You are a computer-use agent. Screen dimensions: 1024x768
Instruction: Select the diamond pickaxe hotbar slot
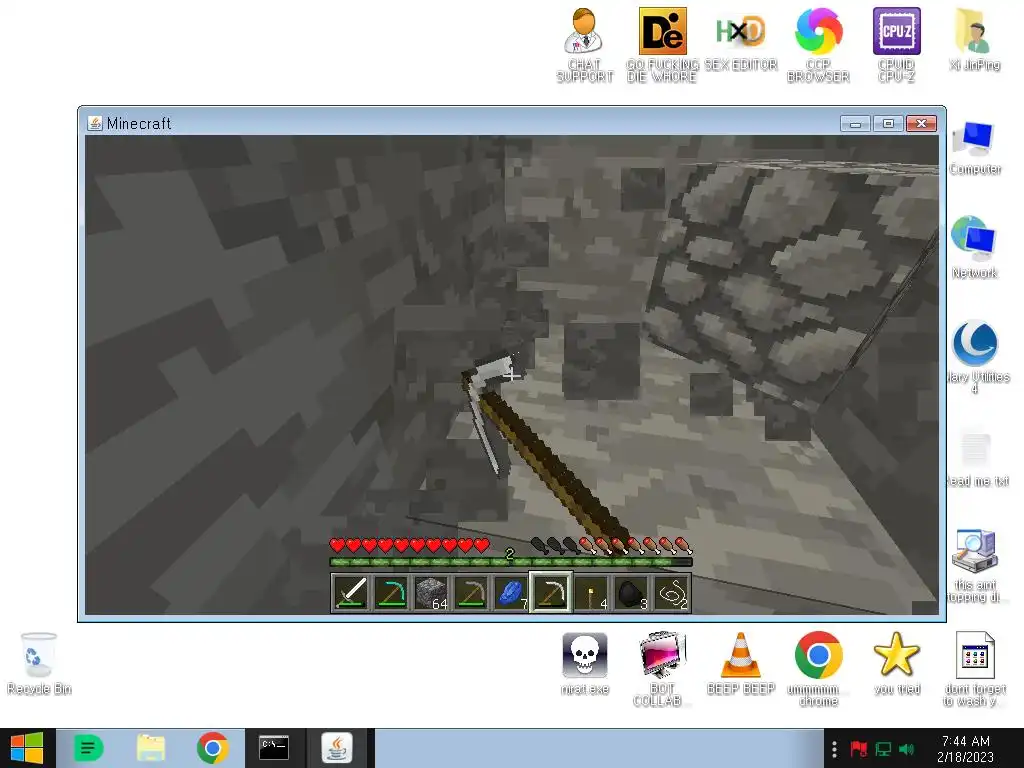pyautogui.click(x=391, y=593)
